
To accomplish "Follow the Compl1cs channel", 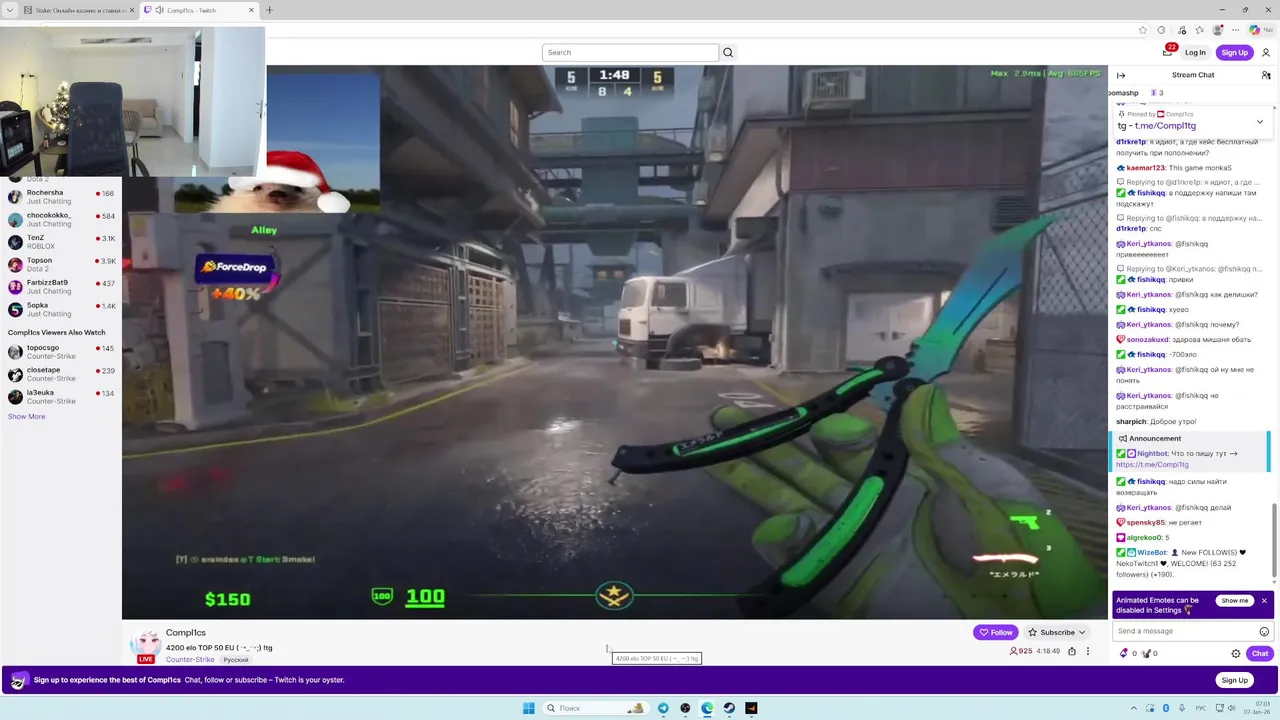I will (x=996, y=632).
